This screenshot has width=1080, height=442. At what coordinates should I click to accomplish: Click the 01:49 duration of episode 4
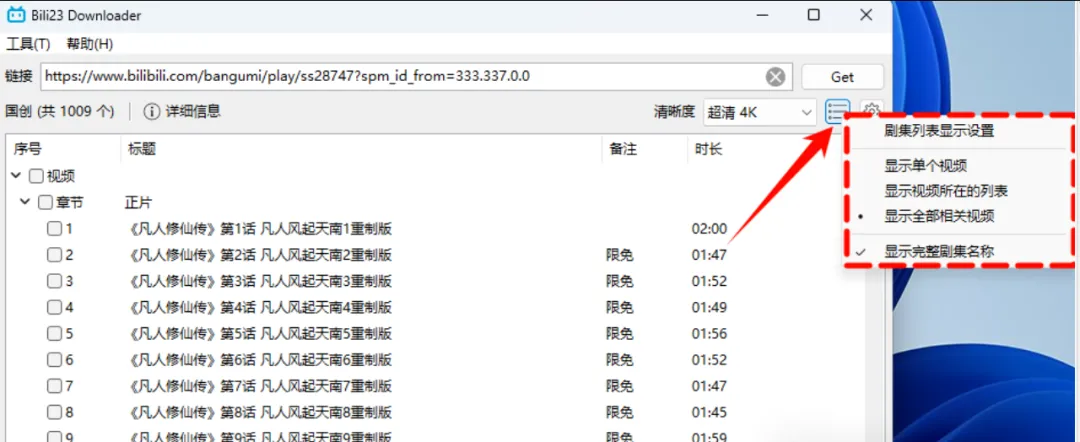click(709, 308)
